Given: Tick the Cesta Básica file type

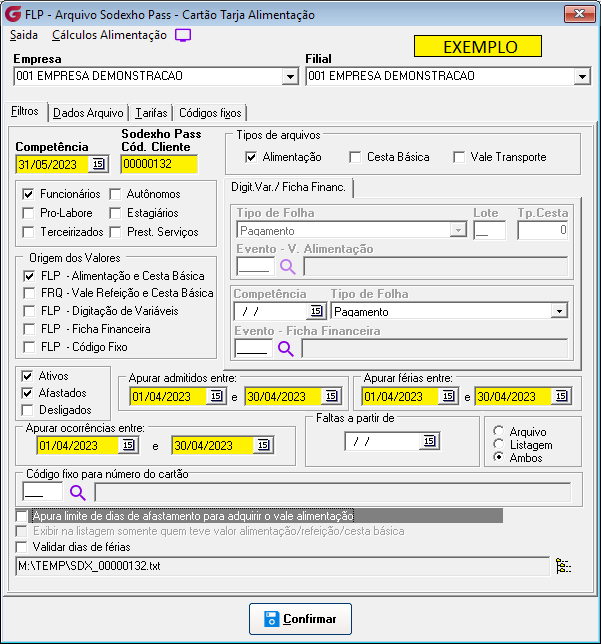Looking at the screenshot, I should click(355, 157).
